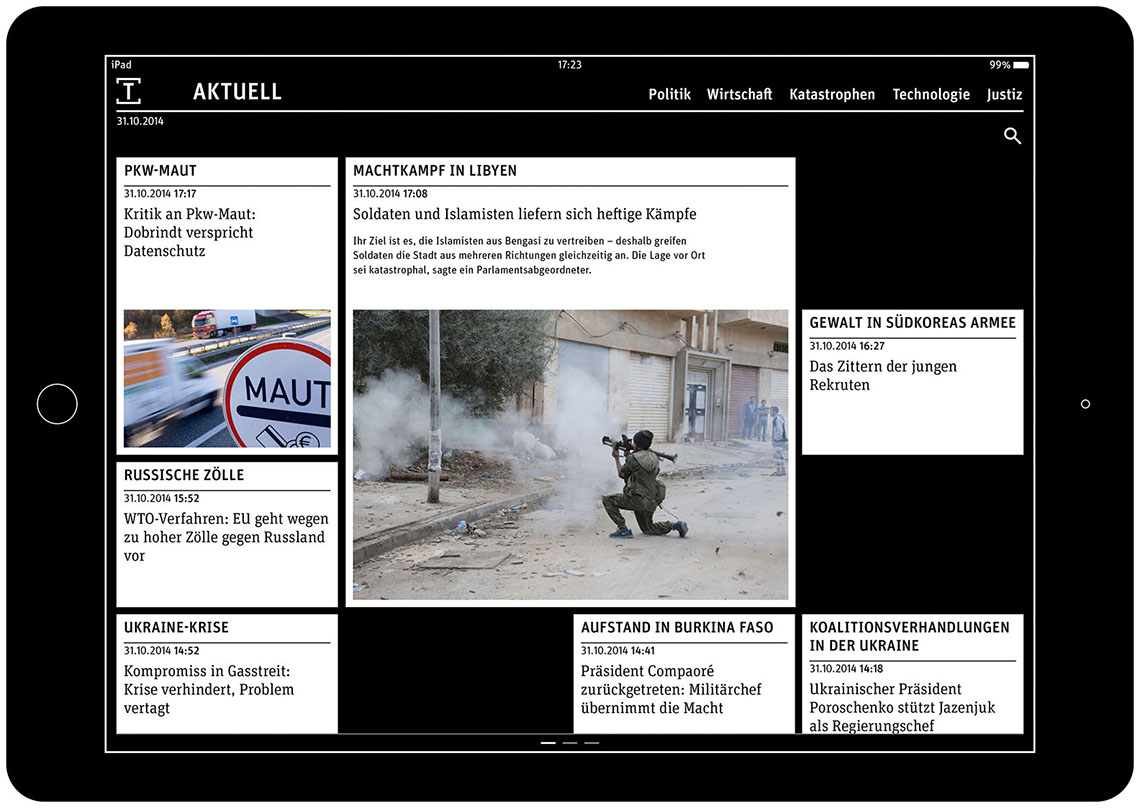Tap the timestamp 31.10.2014 16:27

847,346
